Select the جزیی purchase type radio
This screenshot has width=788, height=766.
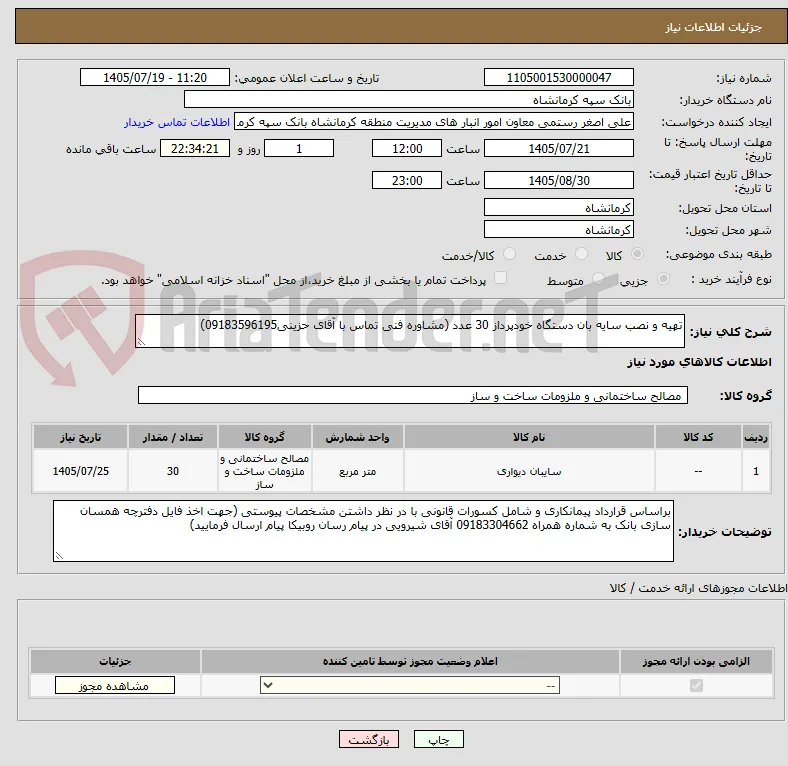(x=663, y=278)
